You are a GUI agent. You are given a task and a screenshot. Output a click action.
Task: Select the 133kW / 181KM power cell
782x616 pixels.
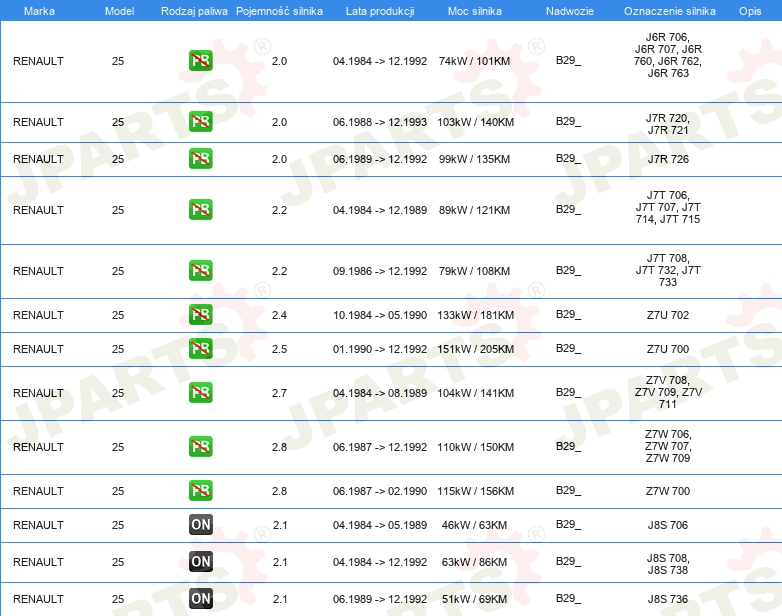click(475, 315)
